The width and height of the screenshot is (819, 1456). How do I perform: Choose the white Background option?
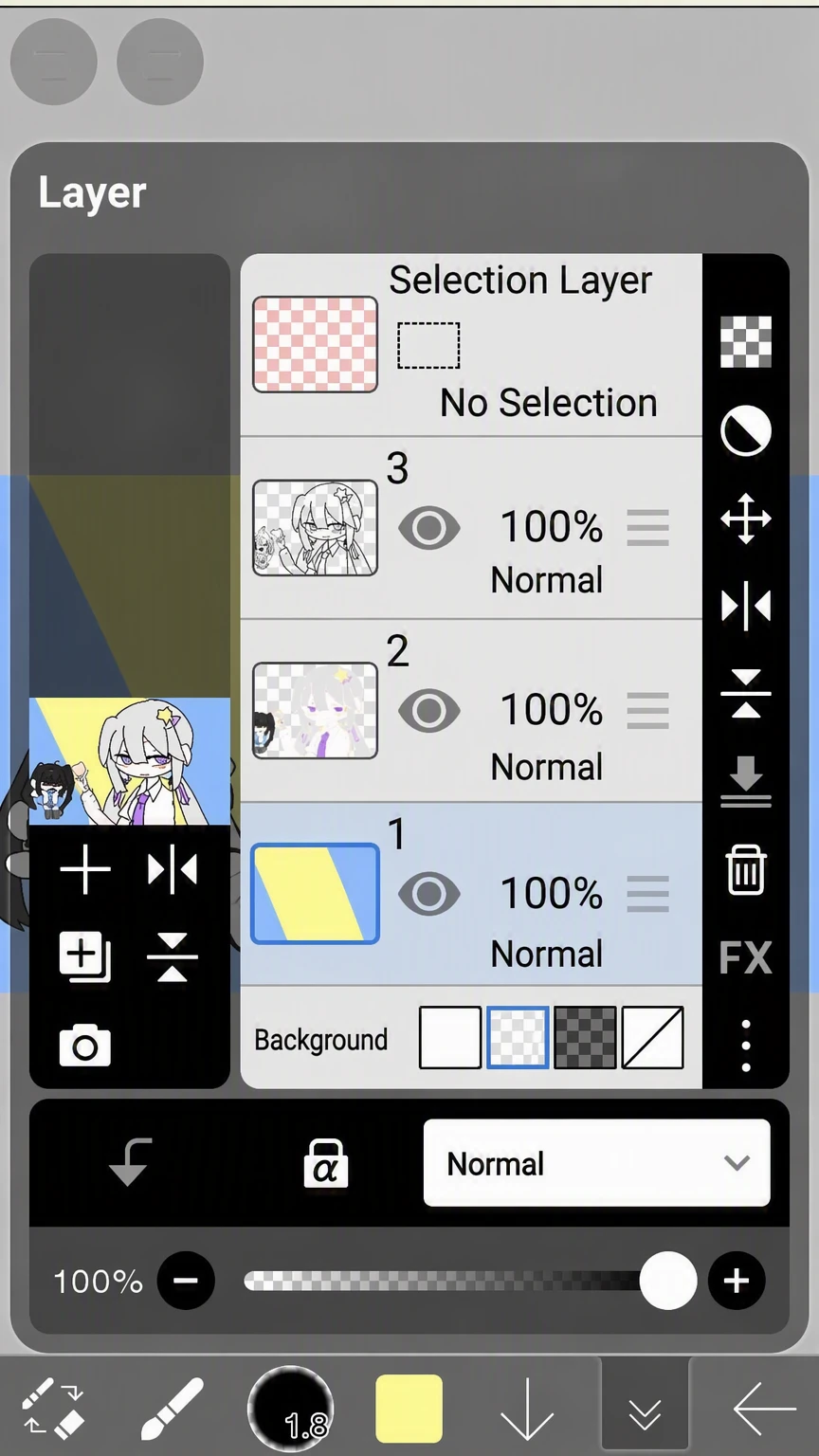coord(450,1038)
